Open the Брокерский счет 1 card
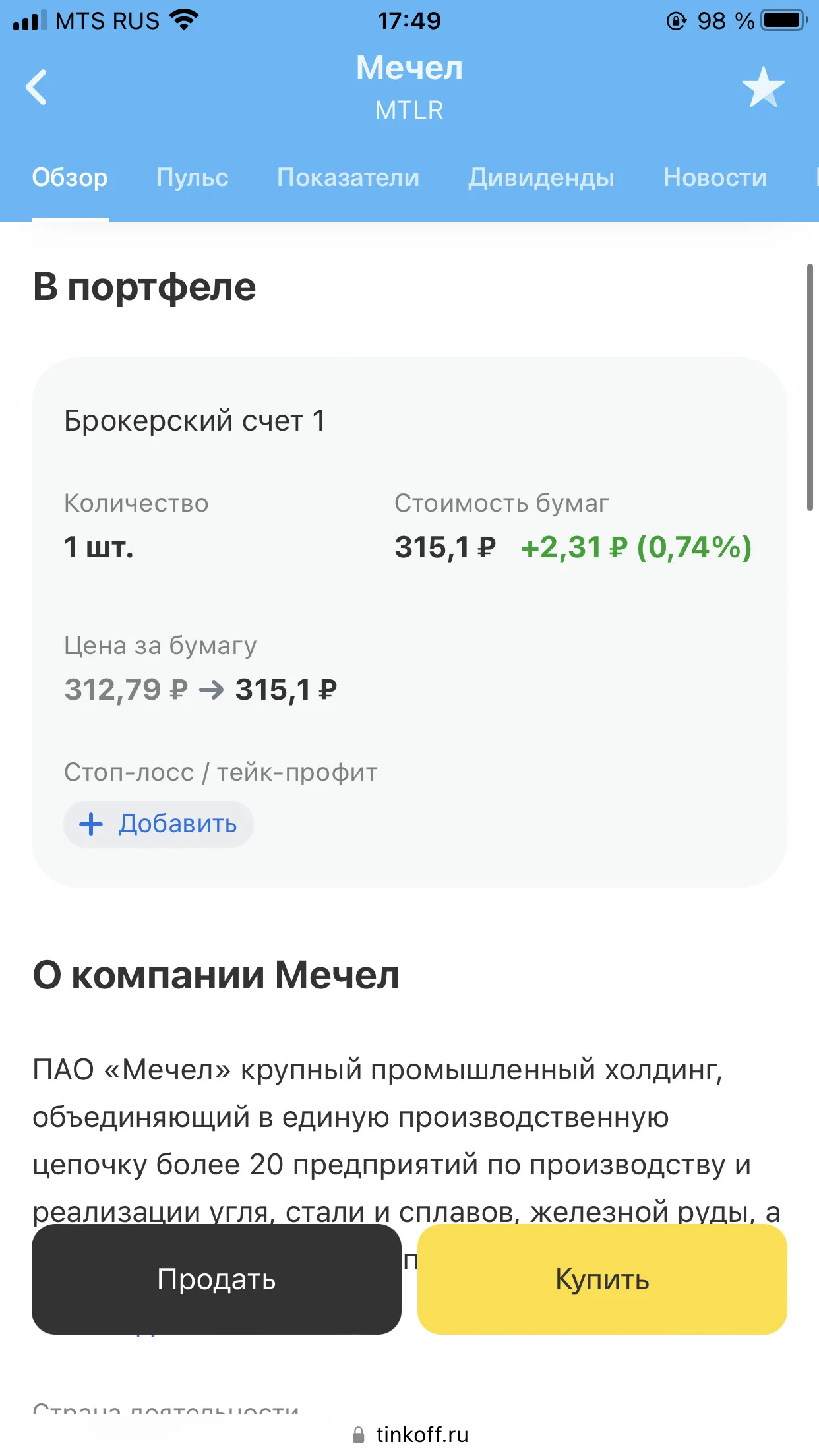This screenshot has height=1456, width=819. point(409,622)
